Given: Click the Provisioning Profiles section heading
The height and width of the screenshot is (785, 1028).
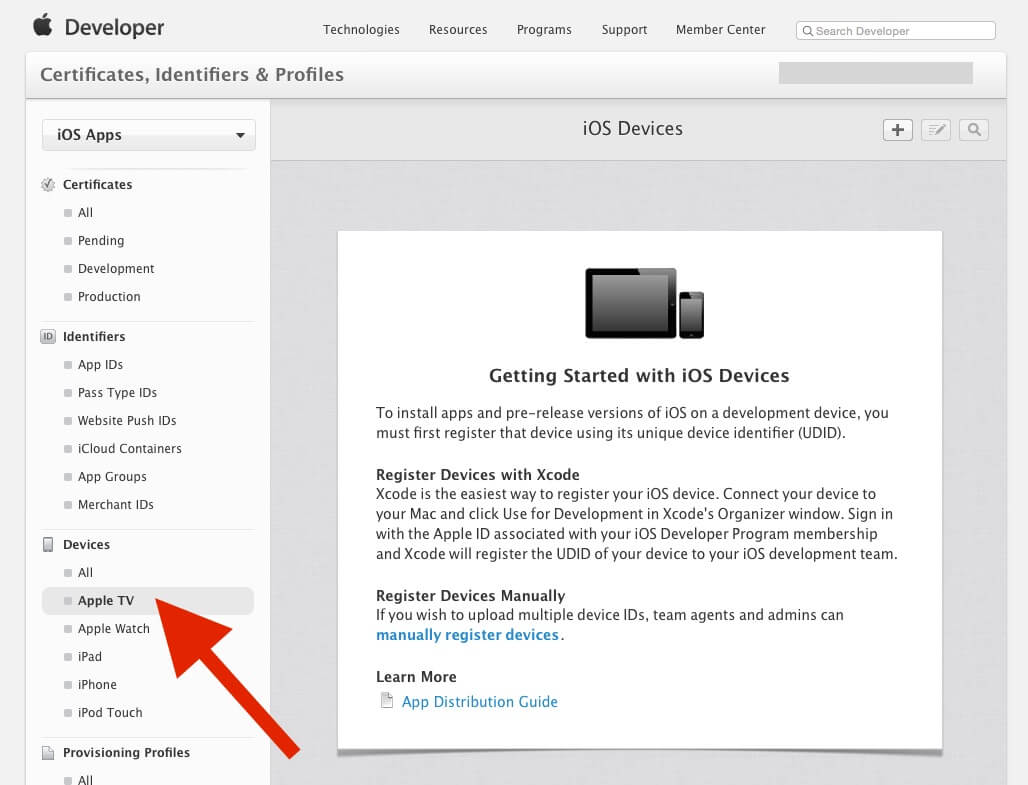Looking at the screenshot, I should point(127,752).
